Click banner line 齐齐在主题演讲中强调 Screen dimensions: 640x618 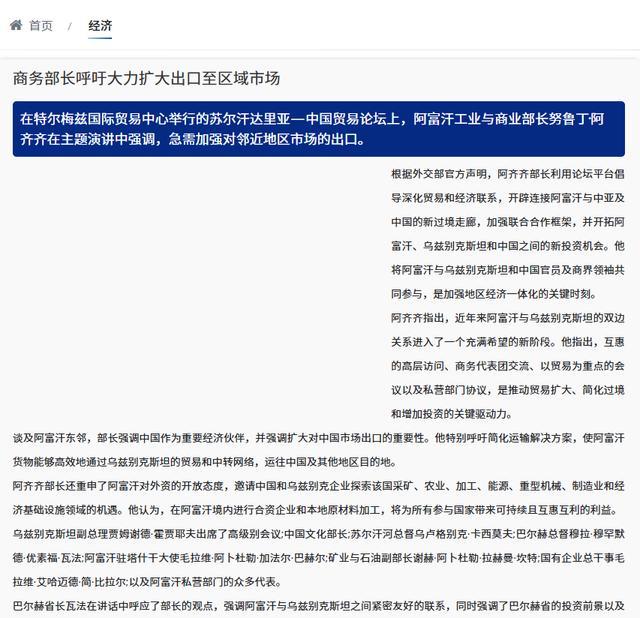(193, 139)
